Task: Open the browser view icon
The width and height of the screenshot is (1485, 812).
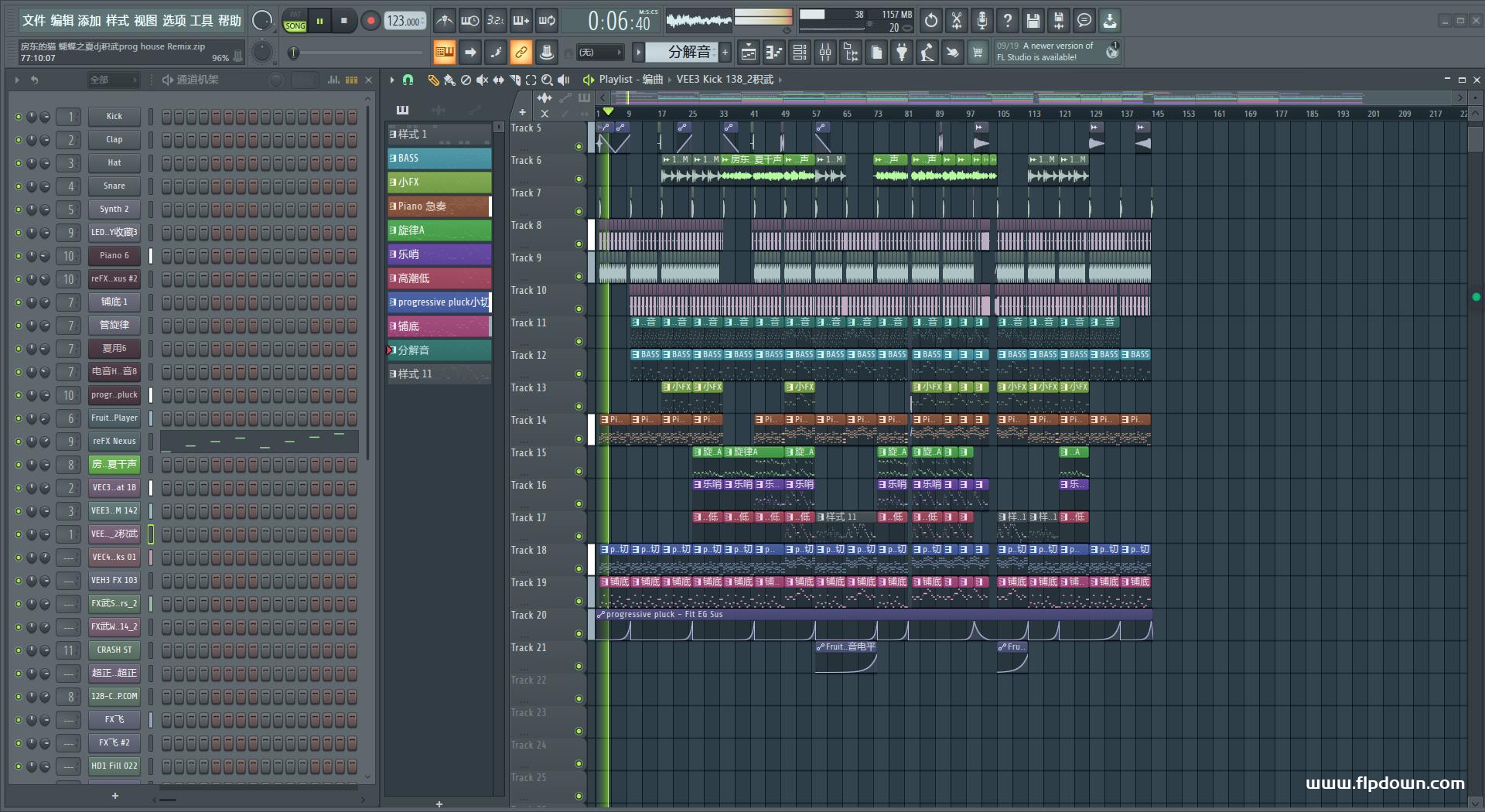Action: (x=851, y=53)
